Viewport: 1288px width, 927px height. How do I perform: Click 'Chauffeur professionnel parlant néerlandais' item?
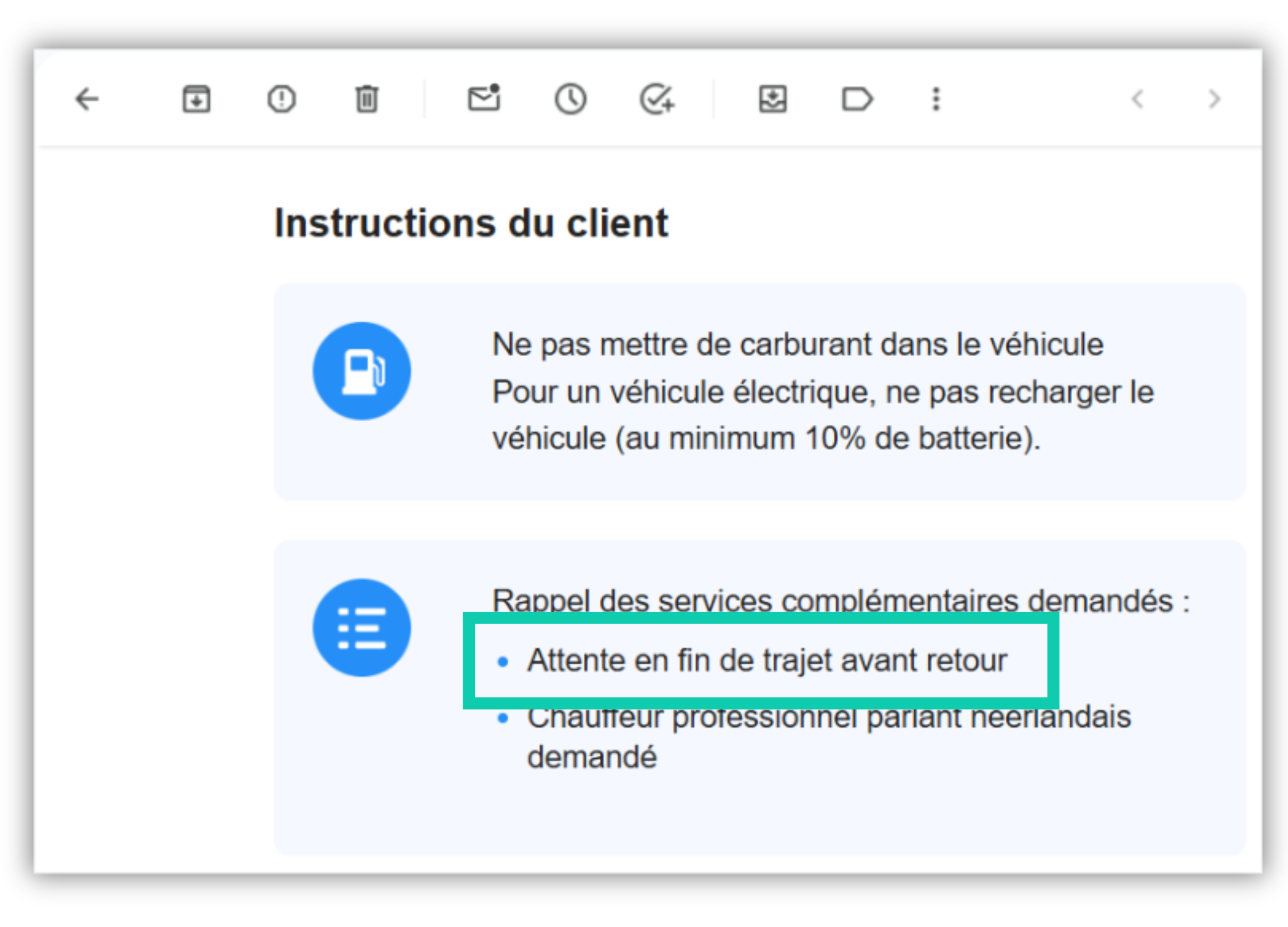click(x=829, y=737)
